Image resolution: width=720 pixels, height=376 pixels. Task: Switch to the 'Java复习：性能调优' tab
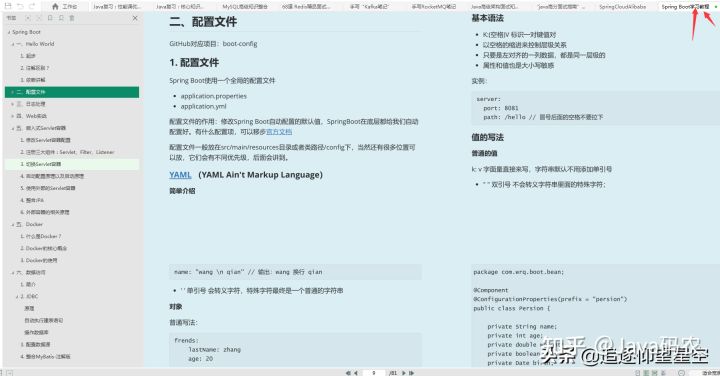pyautogui.click(x=117, y=7)
